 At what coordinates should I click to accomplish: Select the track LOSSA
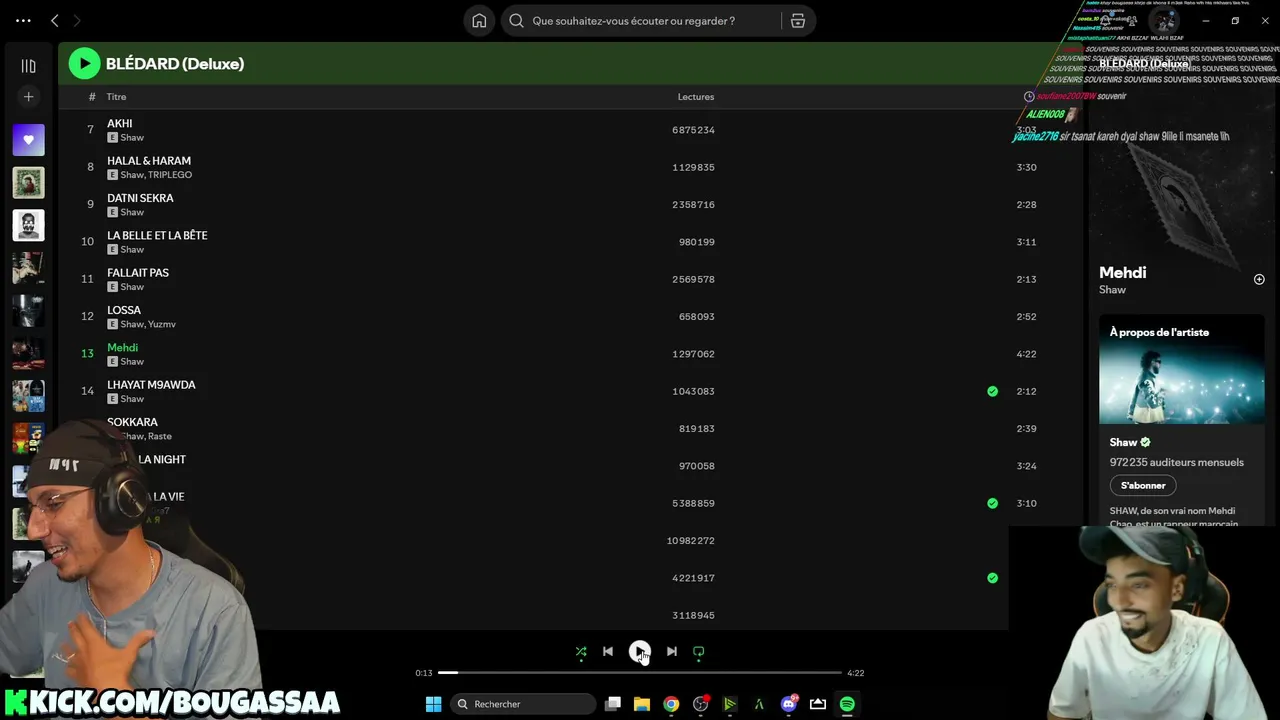(x=124, y=310)
